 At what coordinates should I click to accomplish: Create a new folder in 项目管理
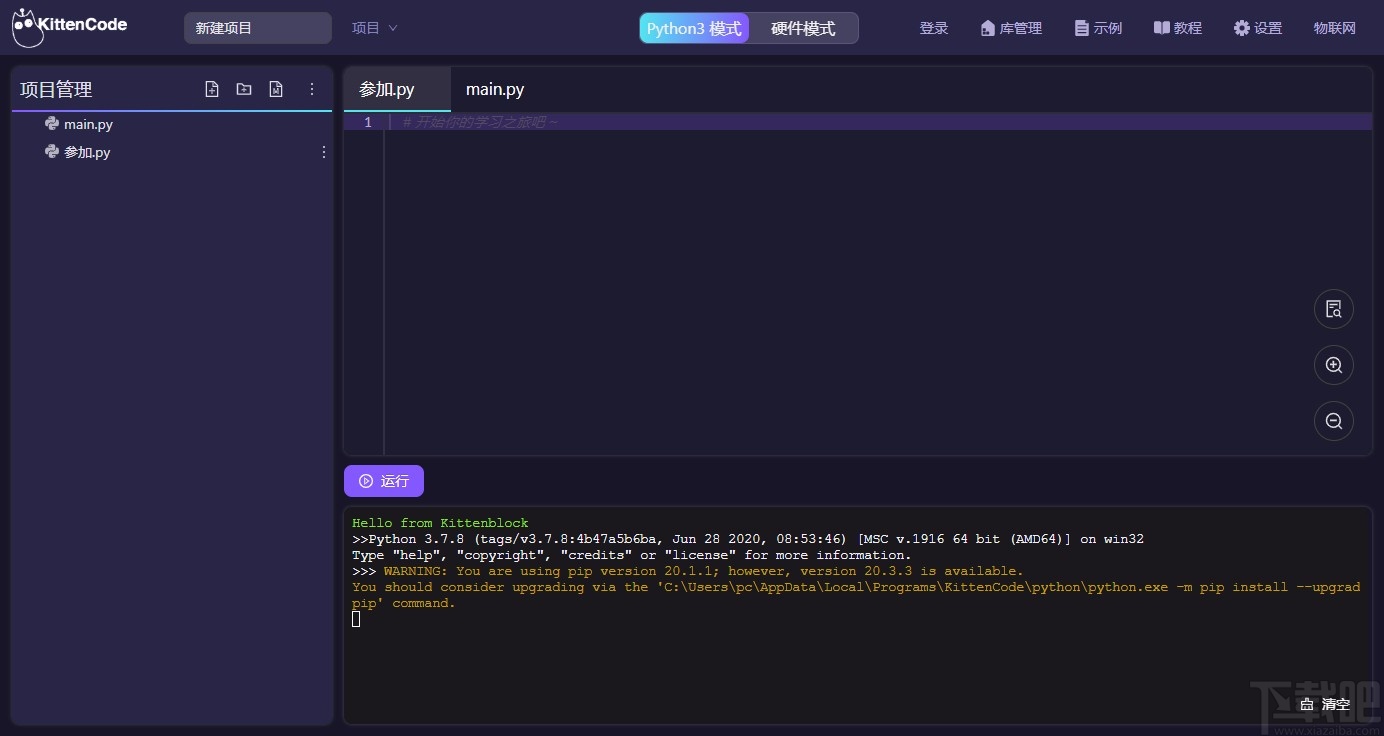244,89
